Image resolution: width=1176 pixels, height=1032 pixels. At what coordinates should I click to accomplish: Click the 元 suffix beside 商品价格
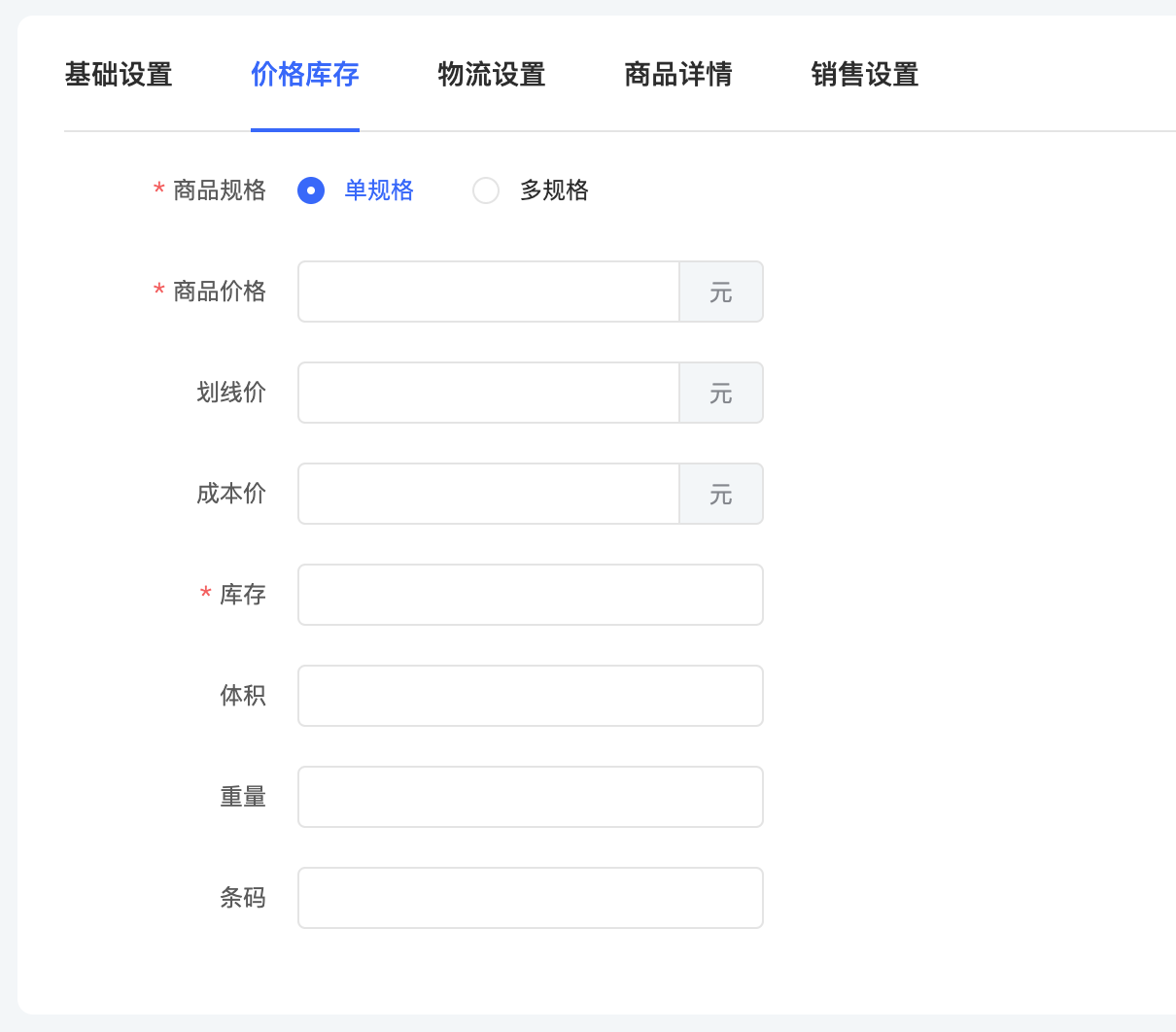(721, 292)
